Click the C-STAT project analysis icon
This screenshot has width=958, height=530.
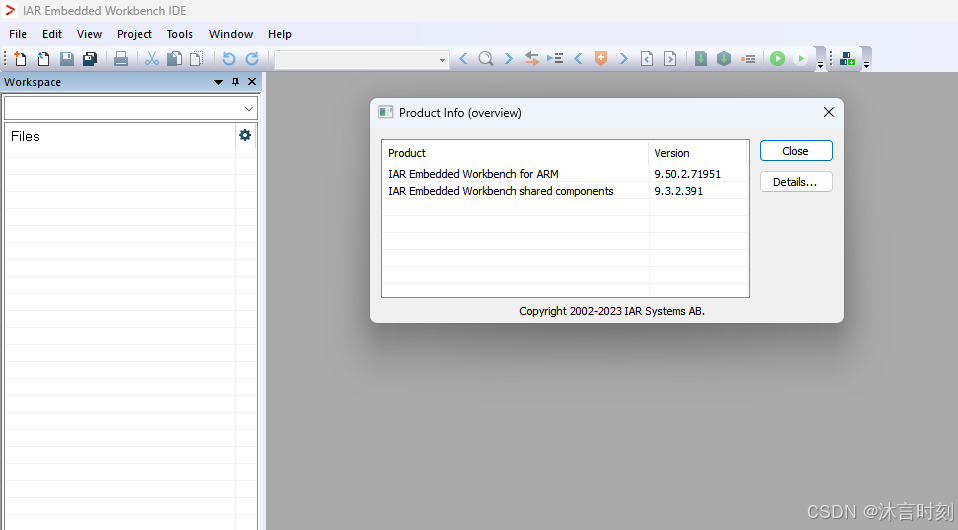847,59
